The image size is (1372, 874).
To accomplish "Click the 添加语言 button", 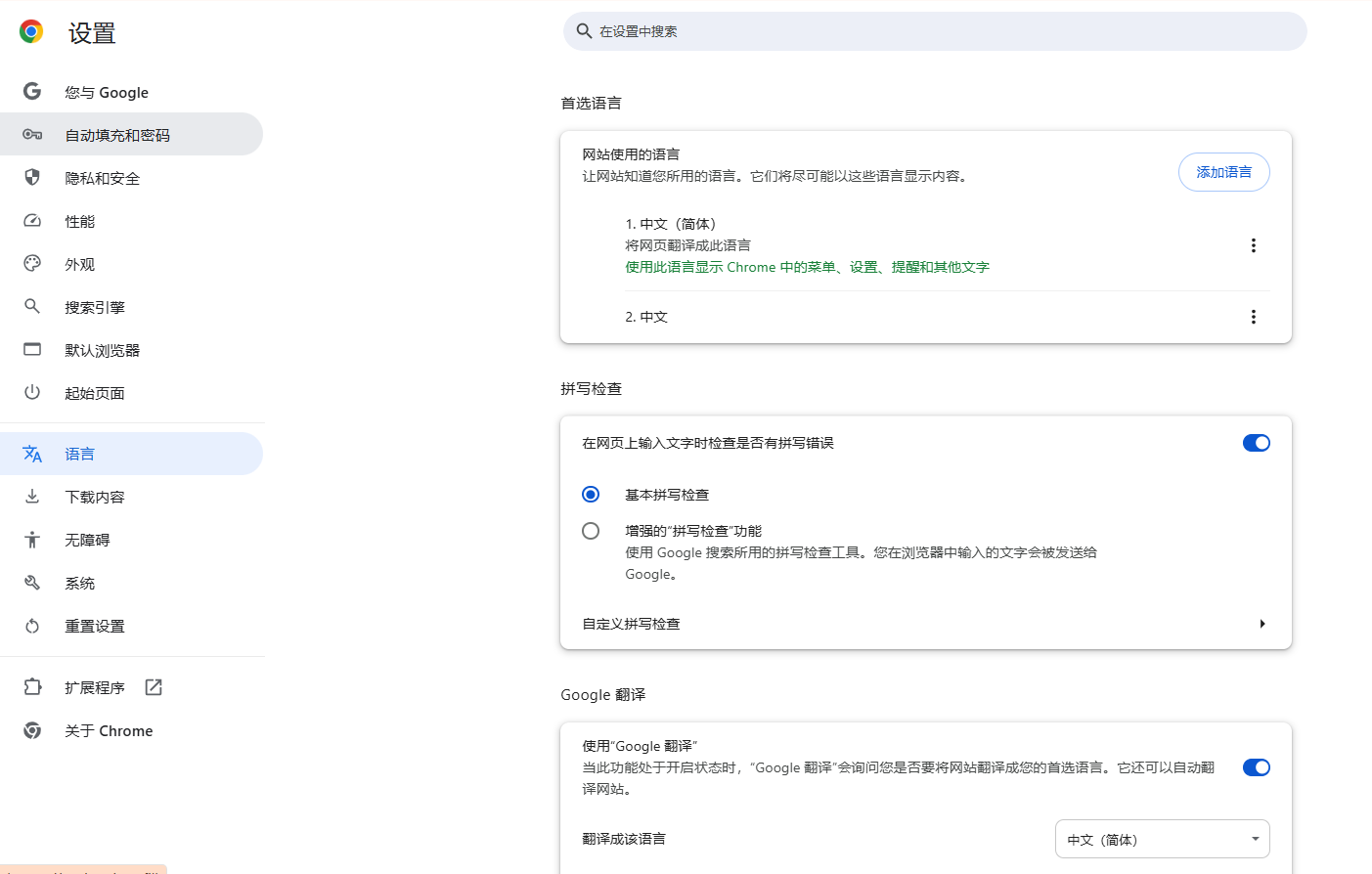I will click(x=1223, y=172).
